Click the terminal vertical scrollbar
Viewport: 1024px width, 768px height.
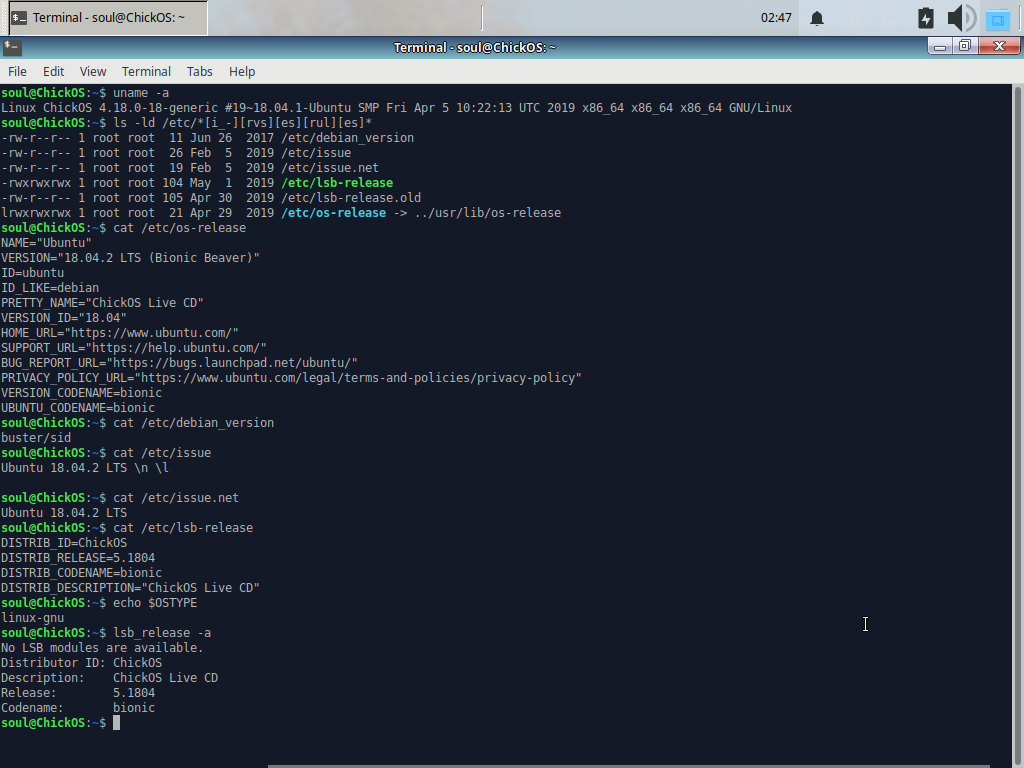pos(1017,424)
